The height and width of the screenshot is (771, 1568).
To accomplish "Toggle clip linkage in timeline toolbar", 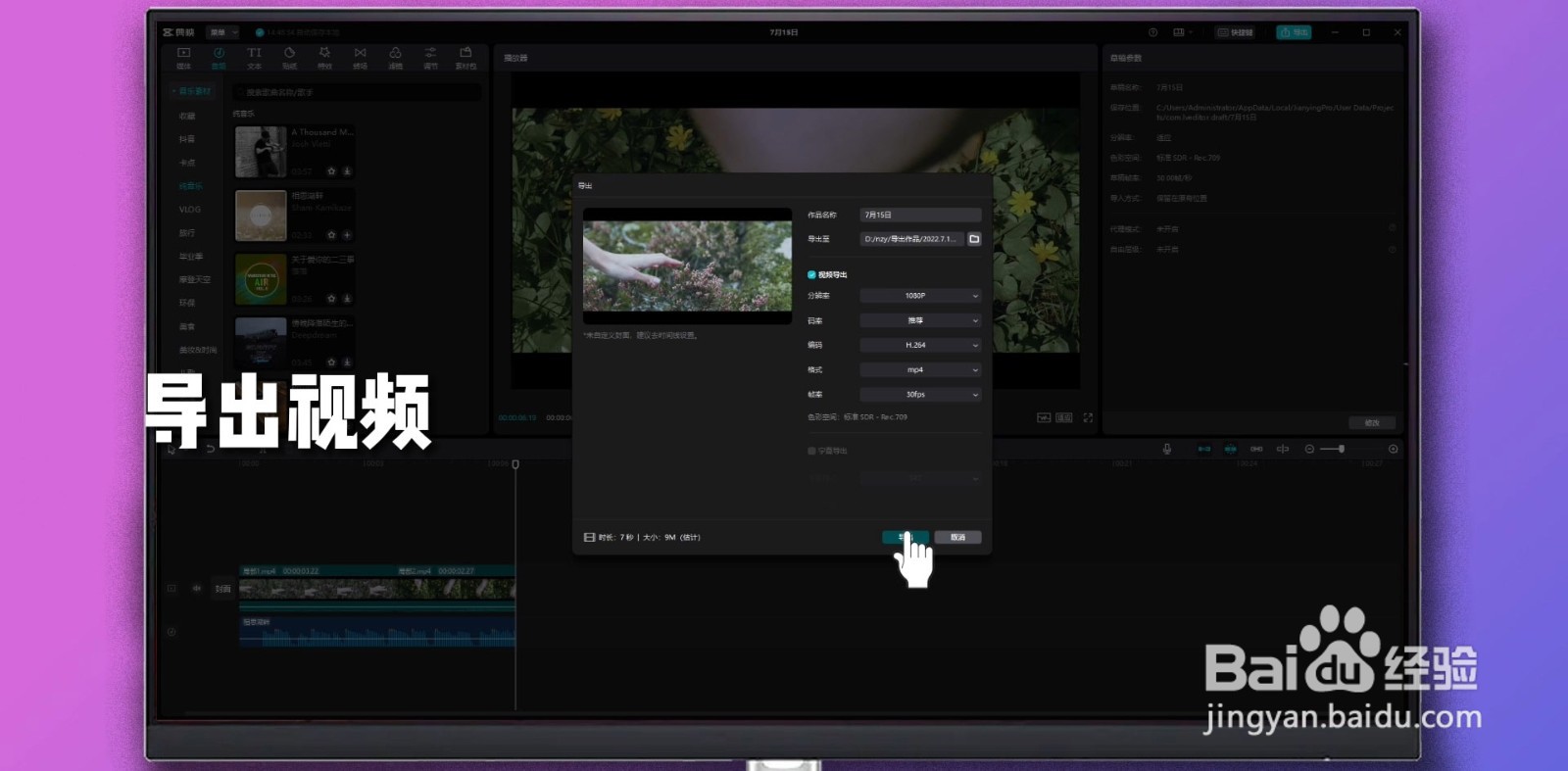I will tap(1256, 449).
